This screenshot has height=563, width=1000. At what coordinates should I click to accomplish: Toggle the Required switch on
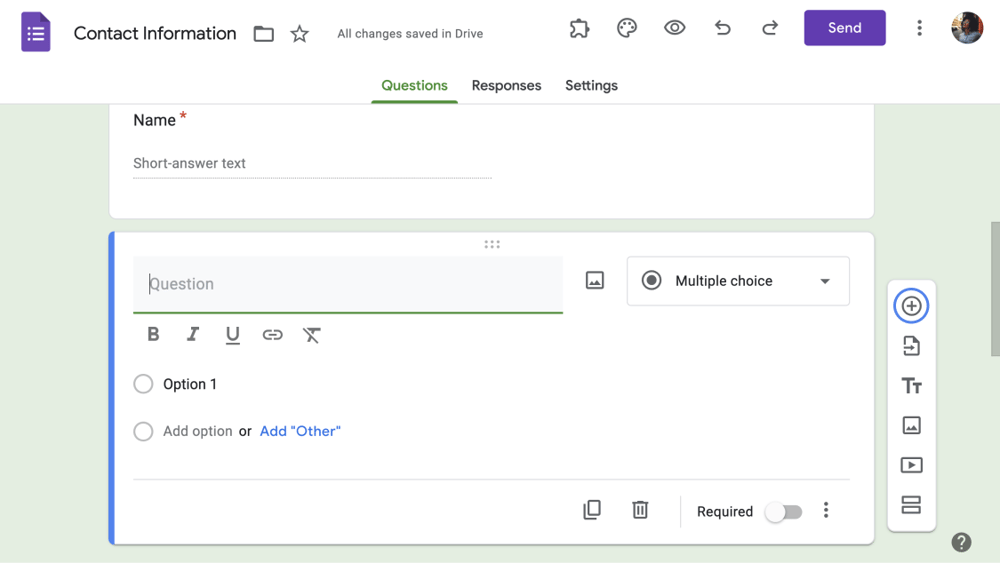pyautogui.click(x=784, y=512)
